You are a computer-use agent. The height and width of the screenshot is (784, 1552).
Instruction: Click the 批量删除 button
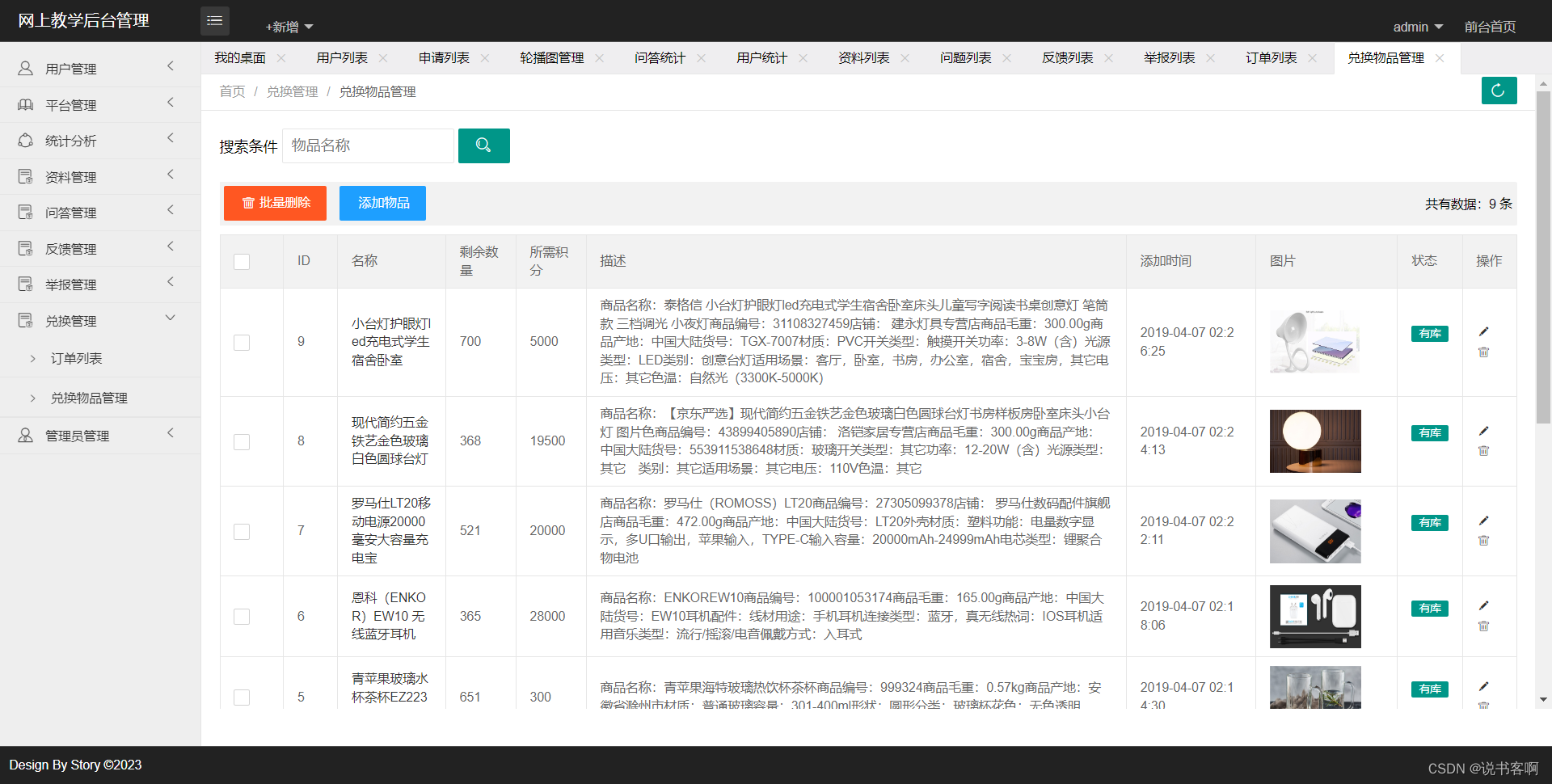(x=275, y=203)
